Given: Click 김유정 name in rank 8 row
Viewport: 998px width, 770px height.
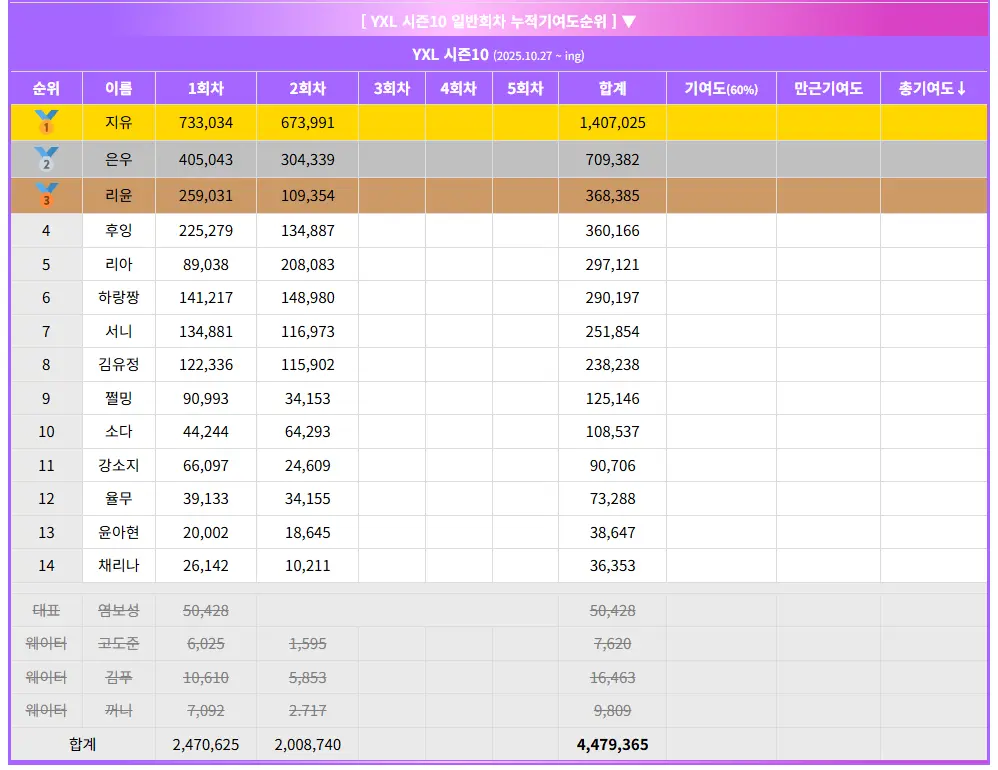Looking at the screenshot, I should point(119,365).
